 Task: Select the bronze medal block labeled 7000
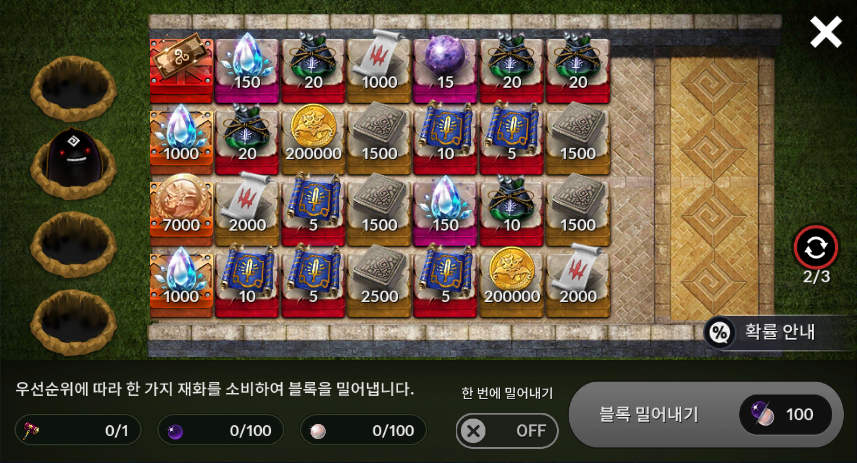181,210
